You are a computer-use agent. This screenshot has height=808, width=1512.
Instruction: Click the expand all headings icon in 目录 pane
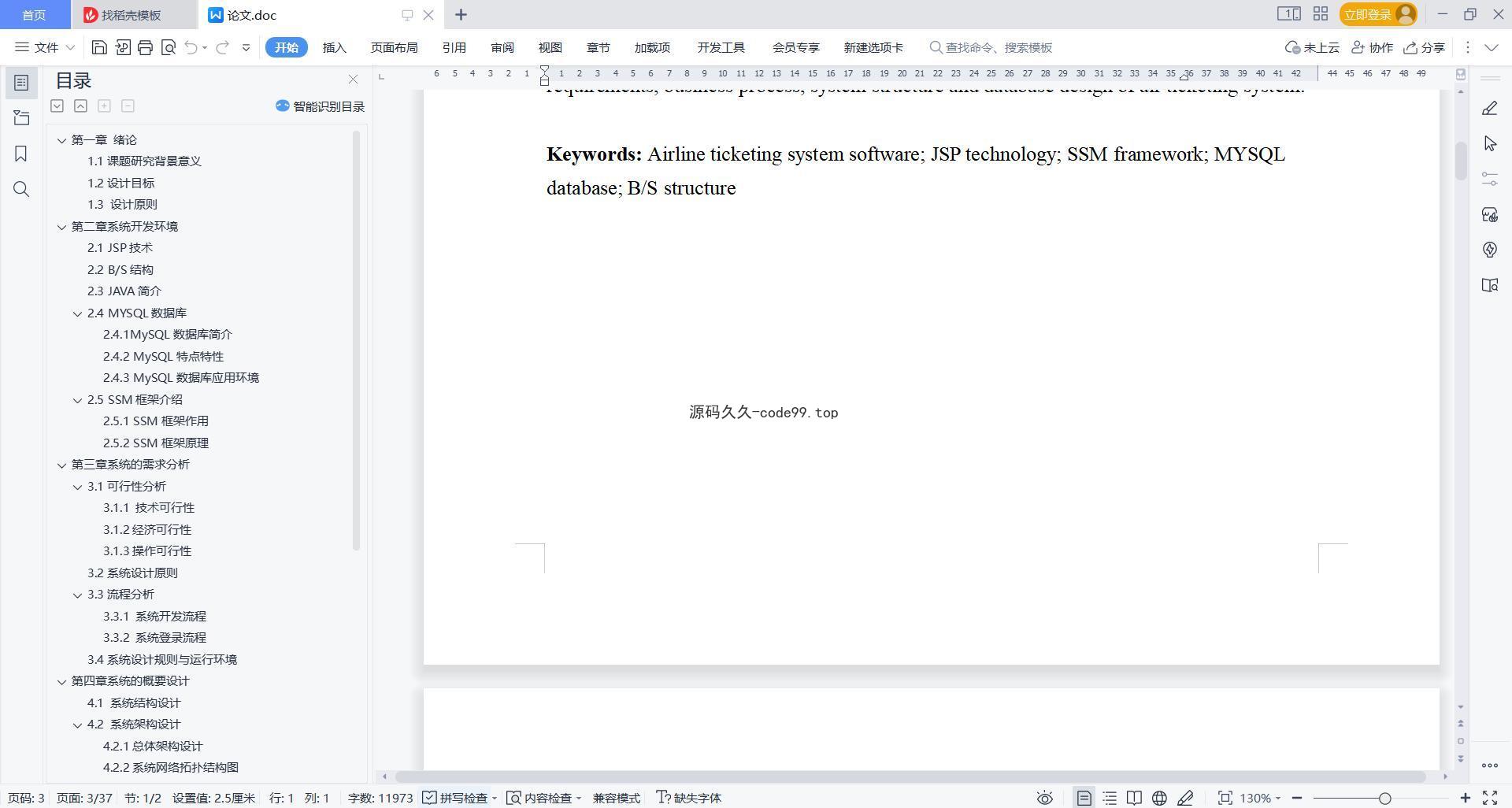[x=57, y=106]
